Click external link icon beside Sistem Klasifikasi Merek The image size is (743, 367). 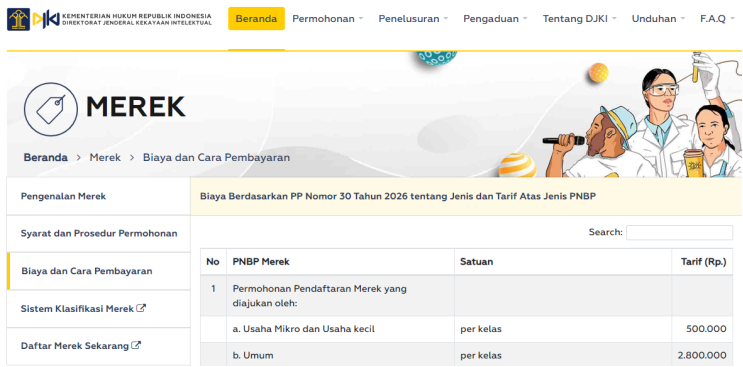pos(141,308)
